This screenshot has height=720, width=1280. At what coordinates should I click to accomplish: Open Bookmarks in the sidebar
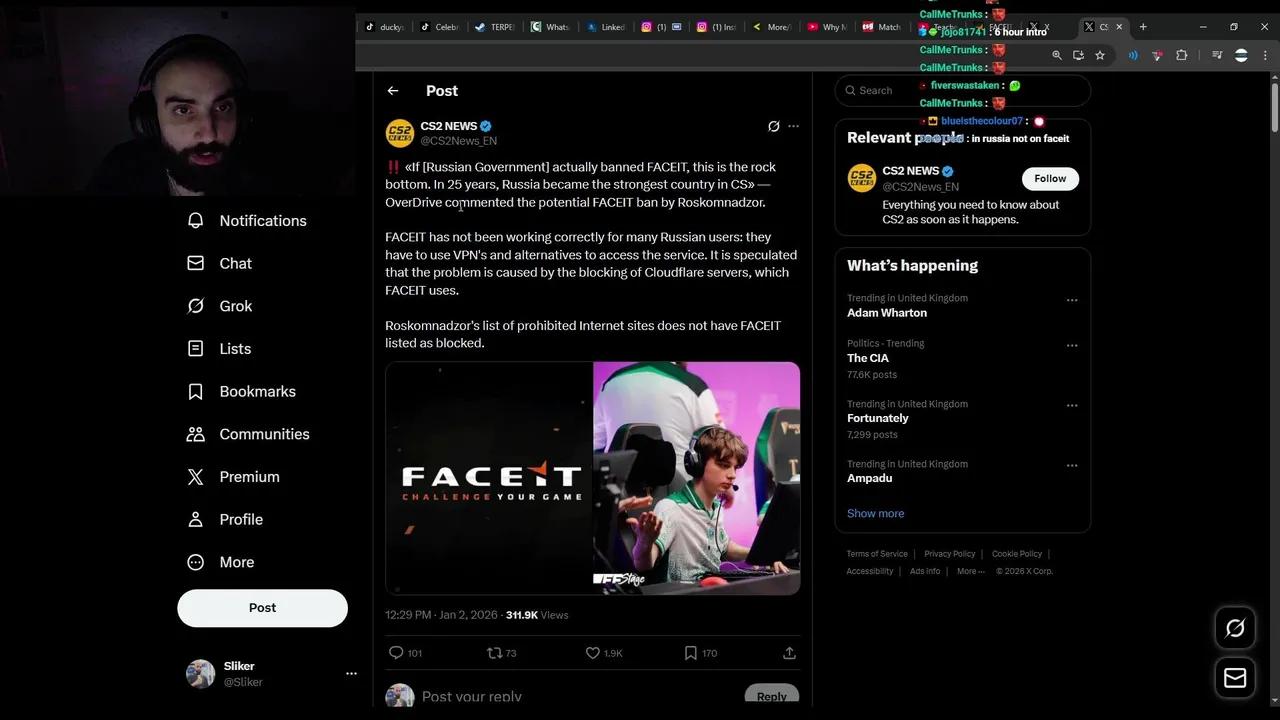241,391
